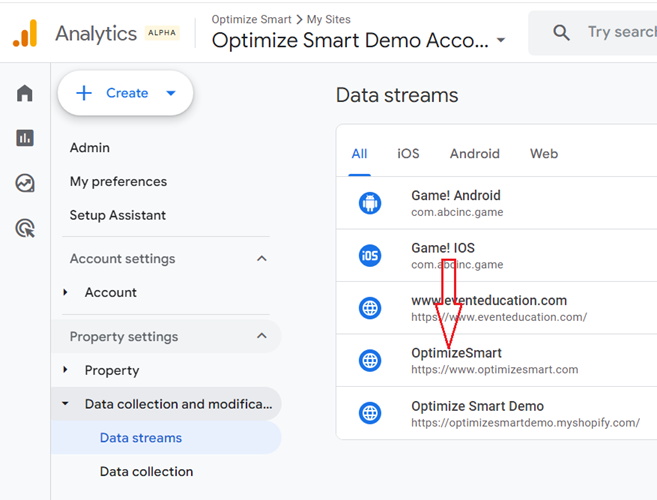Open the property selector dropdown arrow
This screenshot has height=500, width=657.
501,41
